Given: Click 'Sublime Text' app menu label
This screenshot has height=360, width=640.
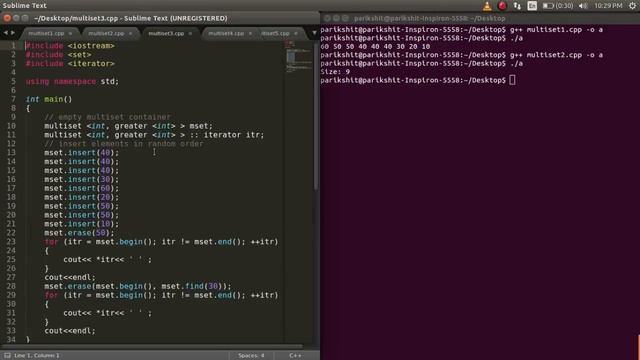Looking at the screenshot, I should pos(24,6).
